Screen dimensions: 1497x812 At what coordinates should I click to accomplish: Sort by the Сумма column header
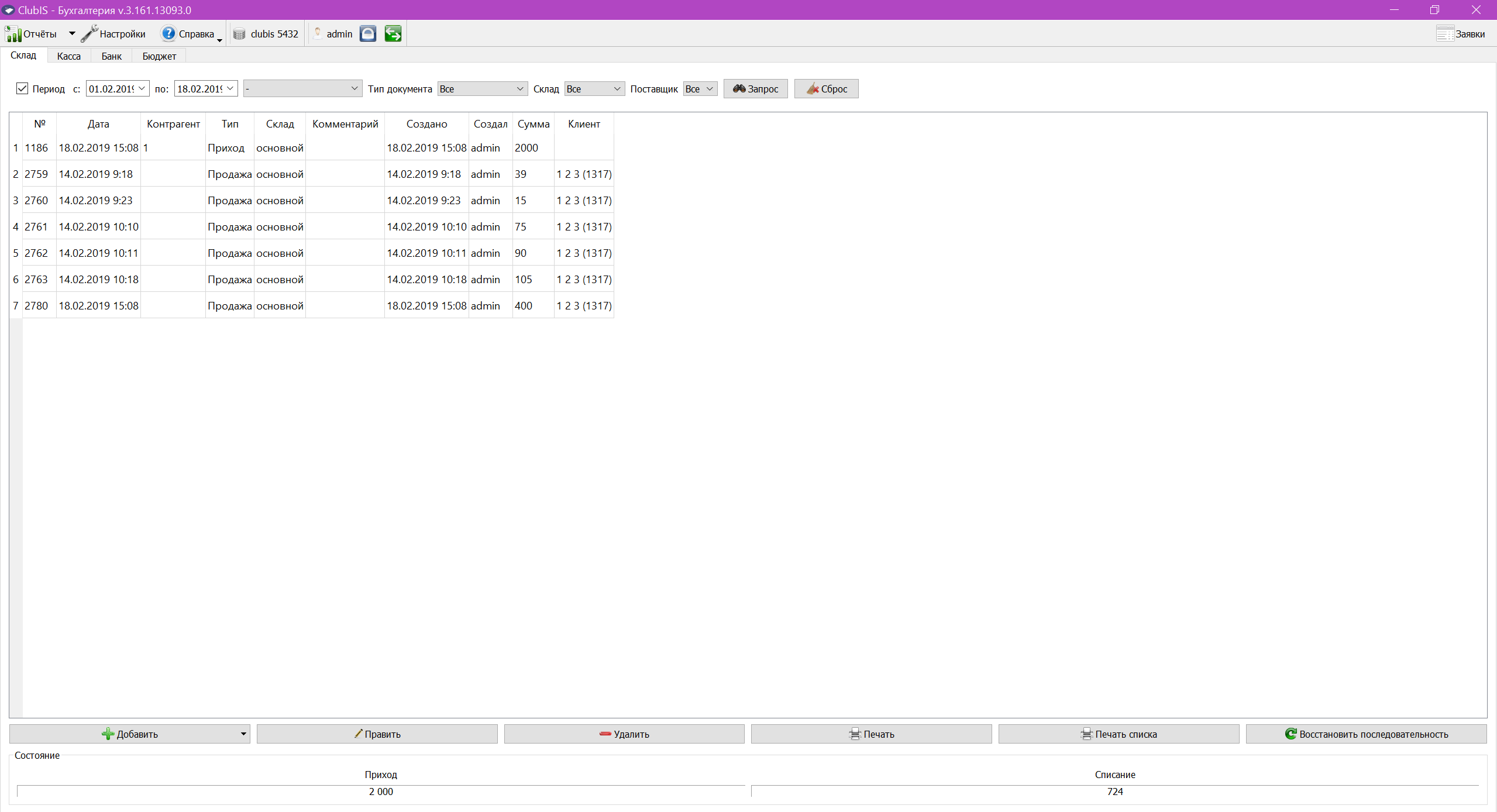[x=534, y=123]
